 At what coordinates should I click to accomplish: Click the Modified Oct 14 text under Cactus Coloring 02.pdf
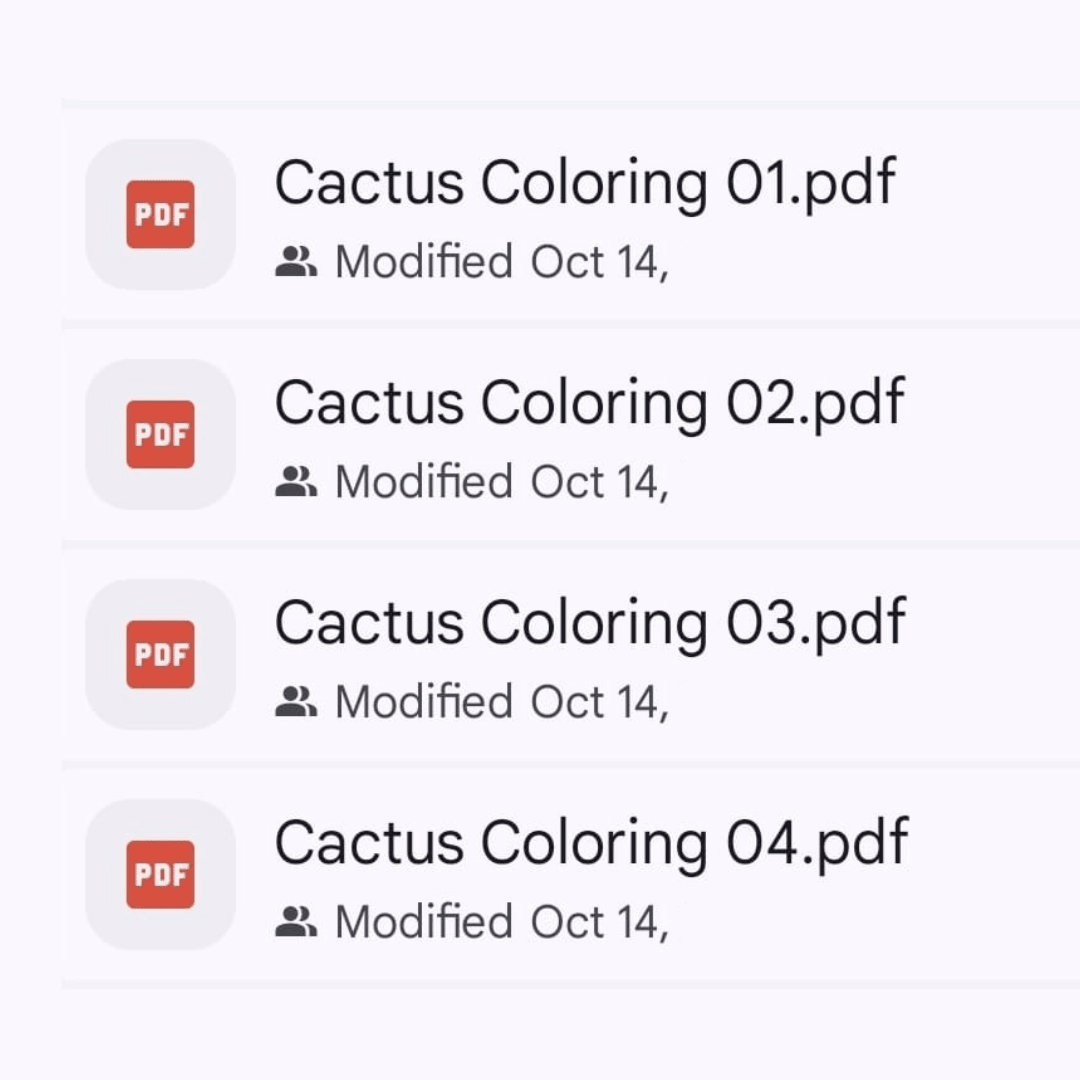click(501, 483)
